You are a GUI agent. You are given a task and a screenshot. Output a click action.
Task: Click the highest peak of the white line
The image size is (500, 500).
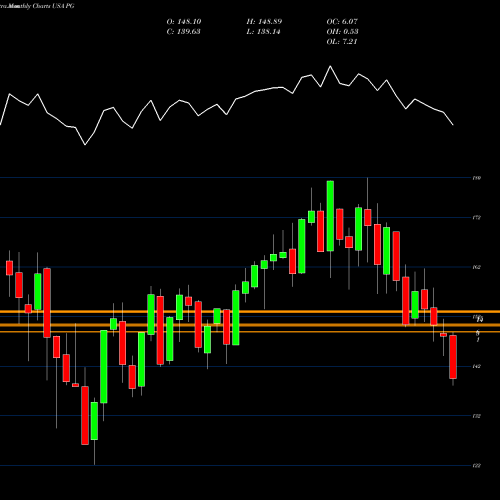(x=330, y=66)
